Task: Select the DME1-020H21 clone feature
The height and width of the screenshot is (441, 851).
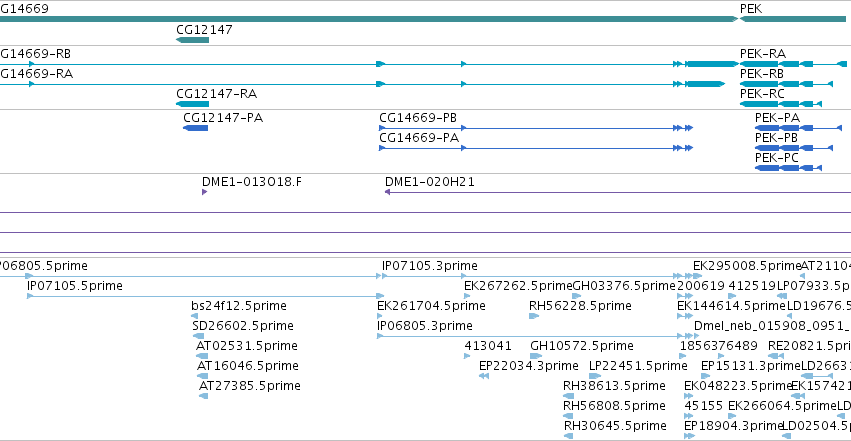Action: pos(618,192)
